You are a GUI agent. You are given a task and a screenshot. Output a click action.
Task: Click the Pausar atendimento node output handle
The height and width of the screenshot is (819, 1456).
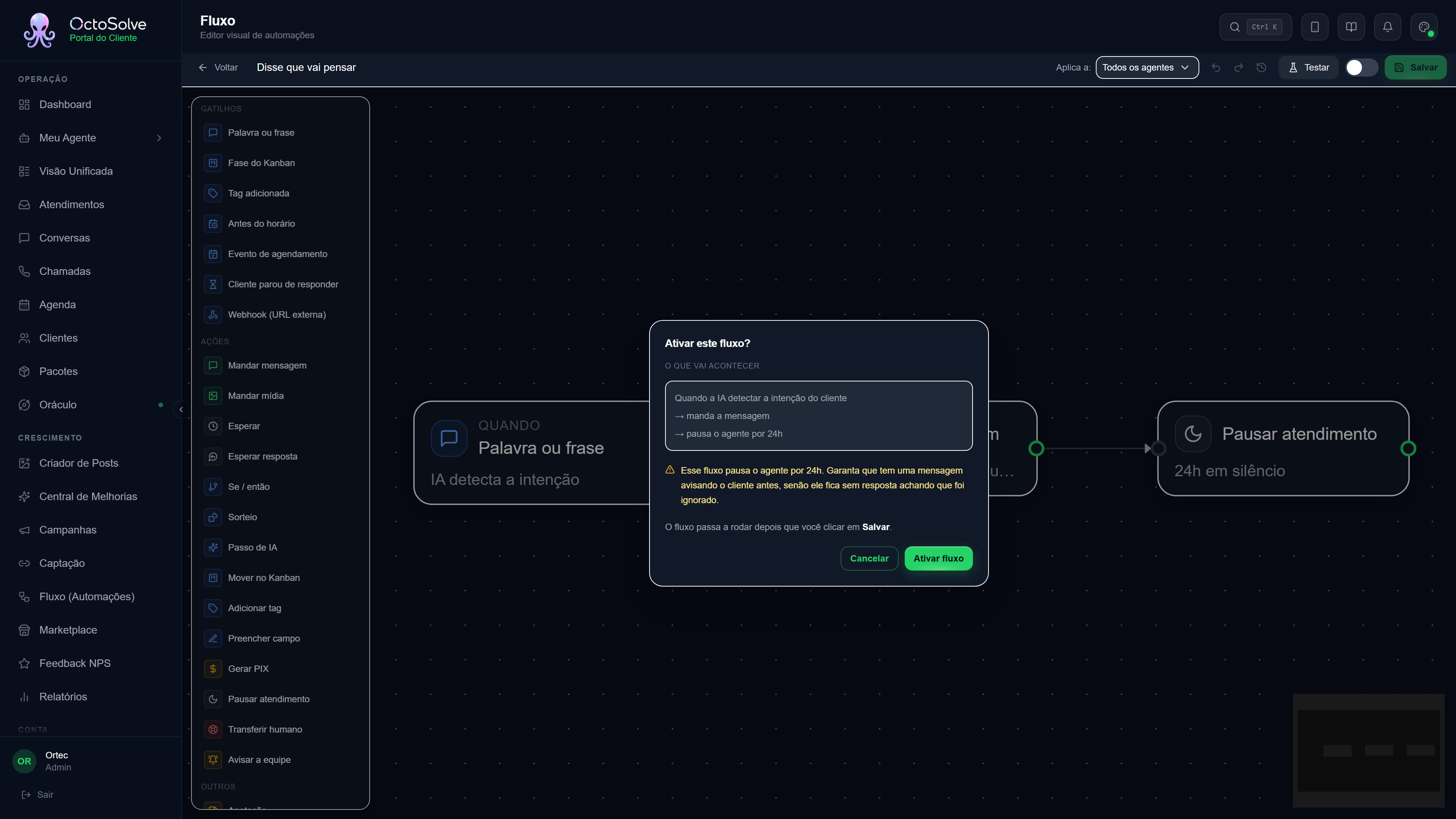(1408, 449)
